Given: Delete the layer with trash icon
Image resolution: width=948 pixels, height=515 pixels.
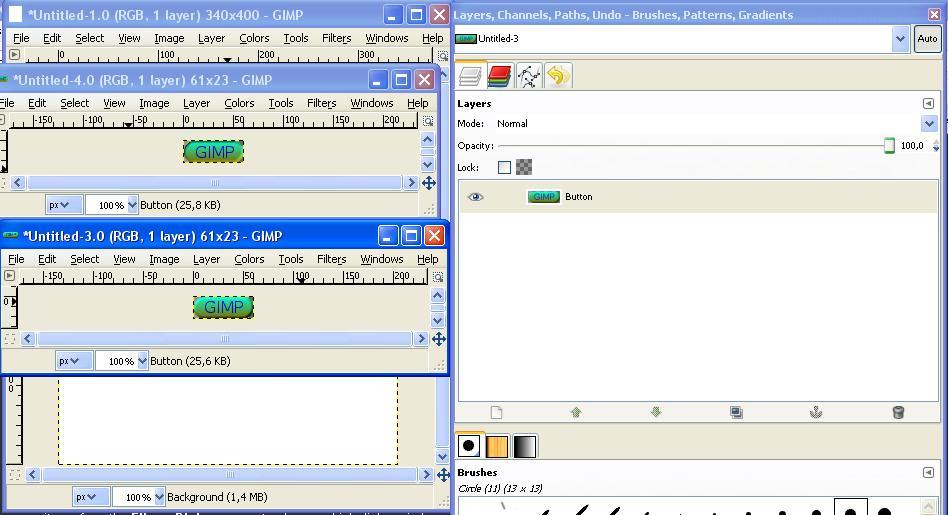Looking at the screenshot, I should (898, 412).
